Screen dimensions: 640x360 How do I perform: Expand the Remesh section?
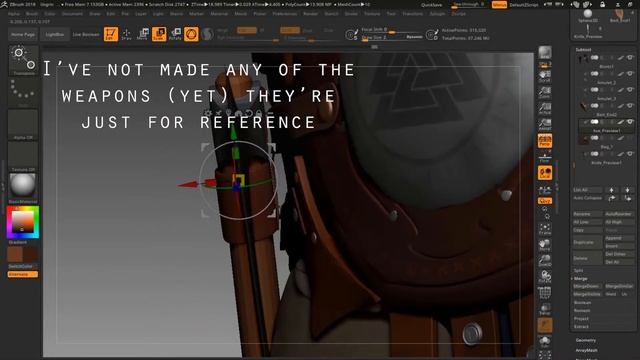pos(582,311)
